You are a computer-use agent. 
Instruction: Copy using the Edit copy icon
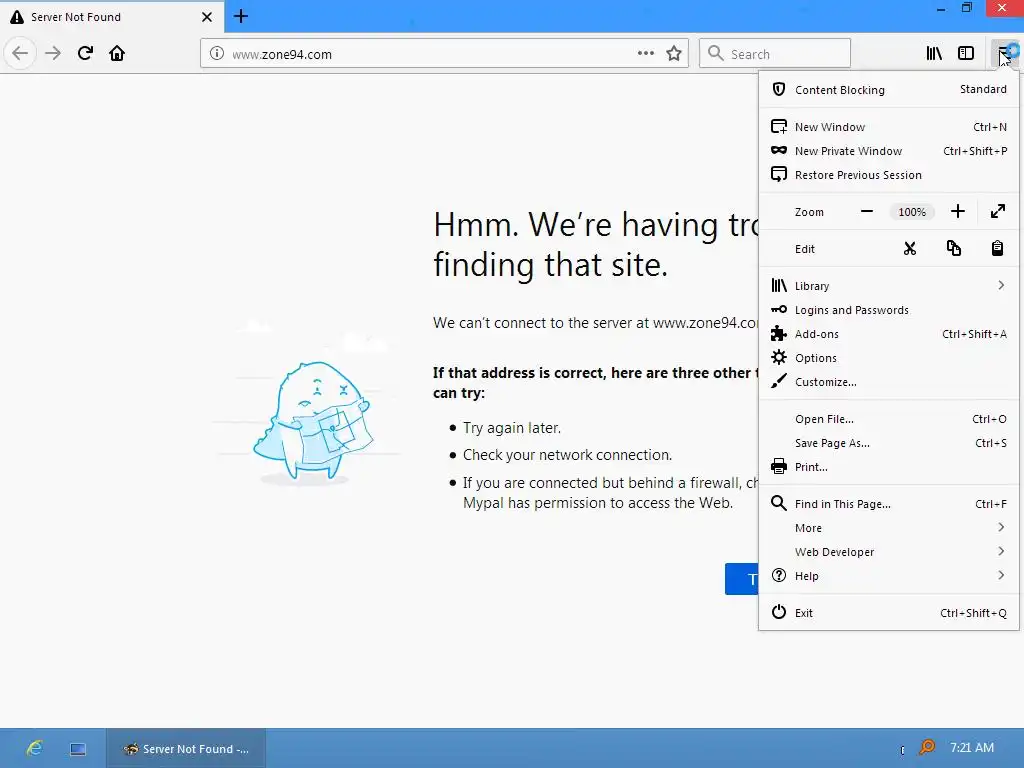pos(953,249)
